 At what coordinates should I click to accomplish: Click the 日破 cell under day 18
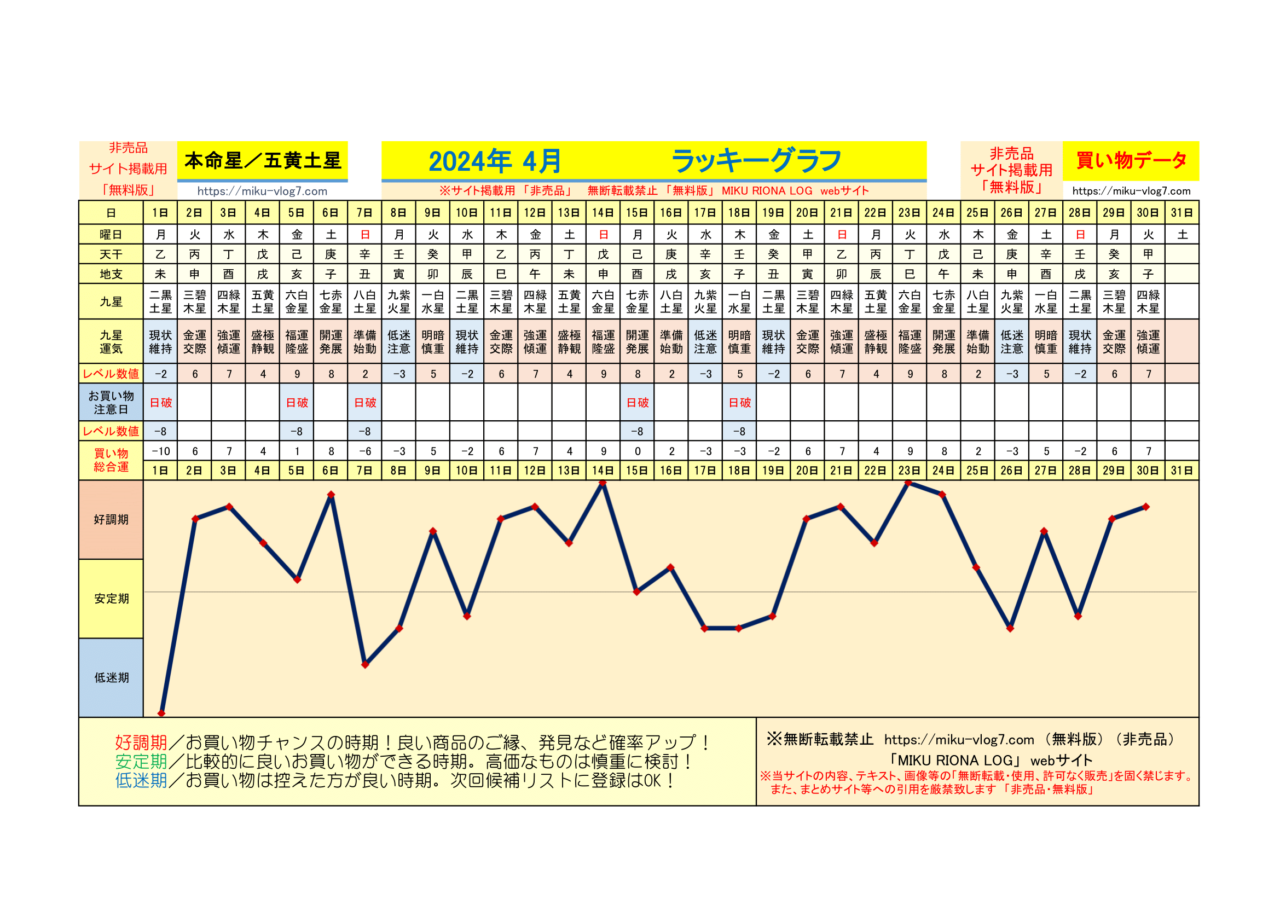[x=738, y=403]
